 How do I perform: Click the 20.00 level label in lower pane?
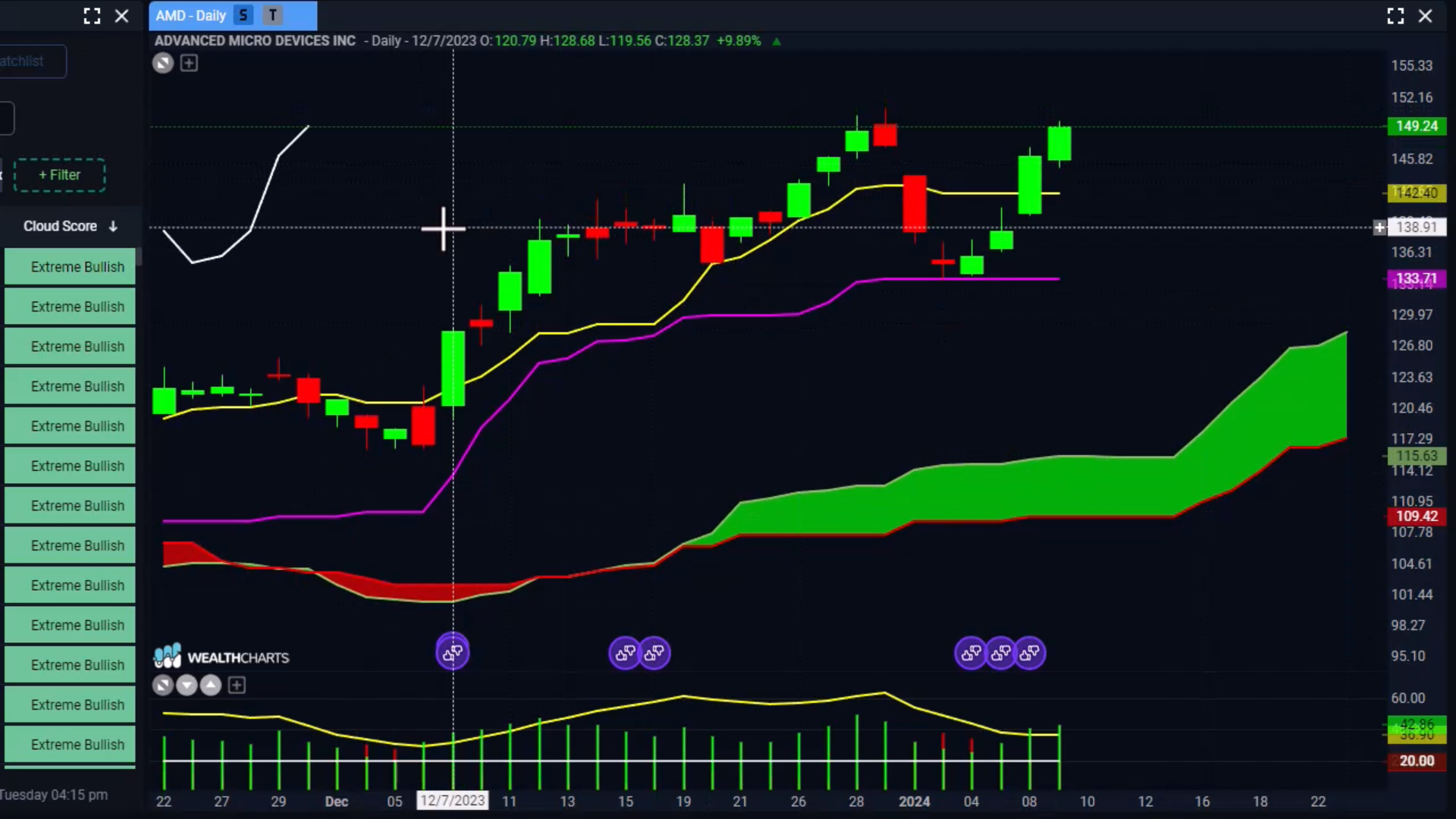[1417, 761]
